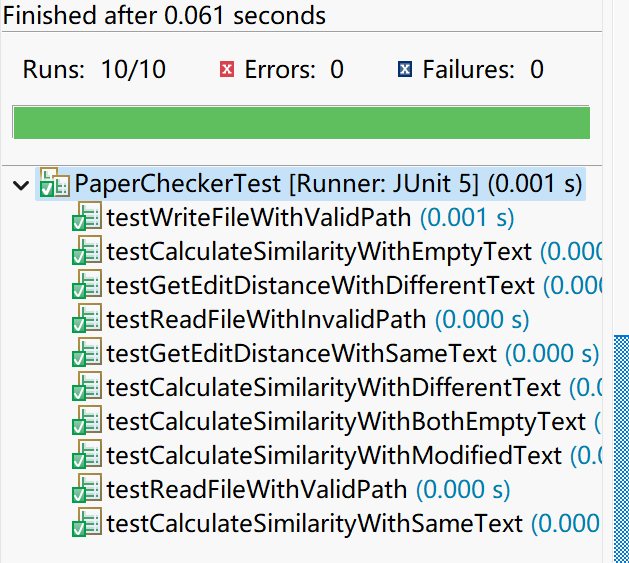
Task: Click testGetEditDistanceWithSameText test icon
Action: pos(87,353)
